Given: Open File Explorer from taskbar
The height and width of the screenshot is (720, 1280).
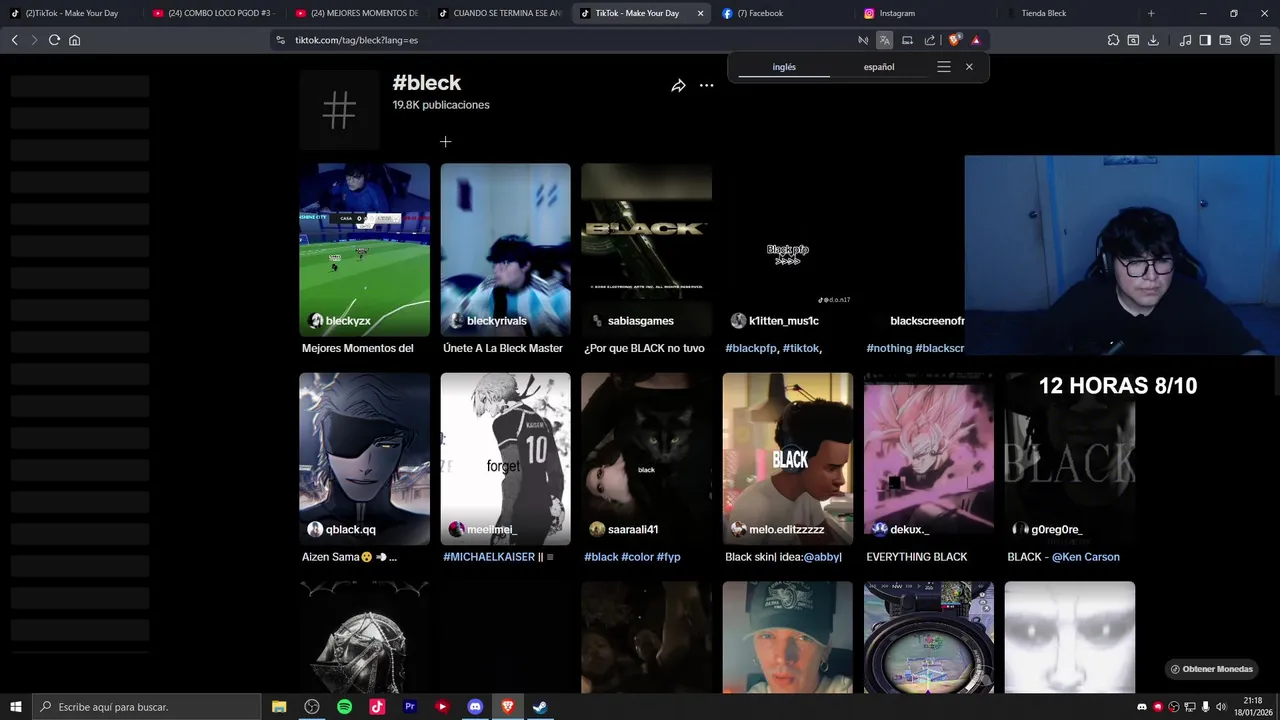Looking at the screenshot, I should tap(279, 707).
